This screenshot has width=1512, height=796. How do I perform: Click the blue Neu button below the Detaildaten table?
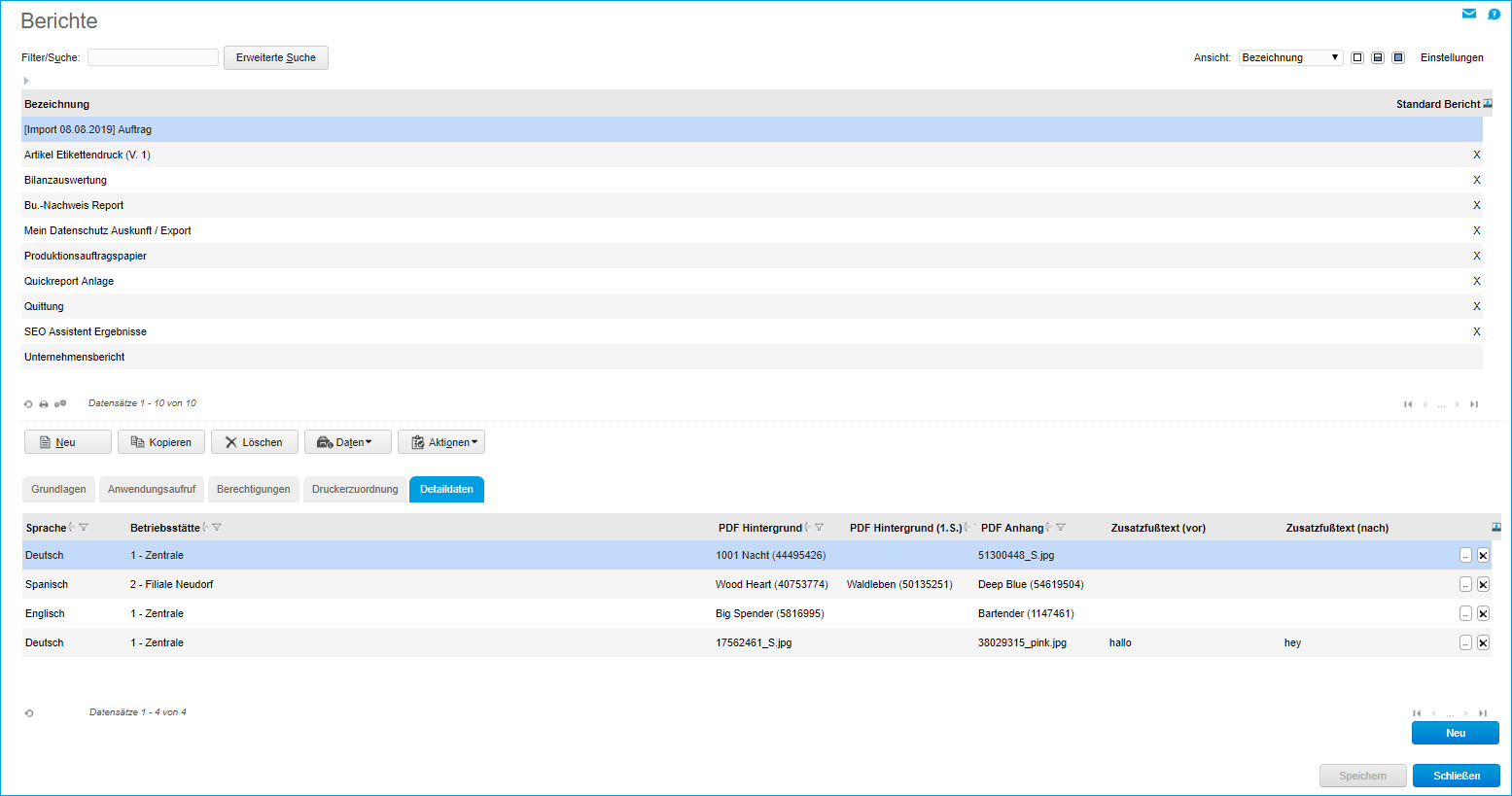(x=1456, y=733)
